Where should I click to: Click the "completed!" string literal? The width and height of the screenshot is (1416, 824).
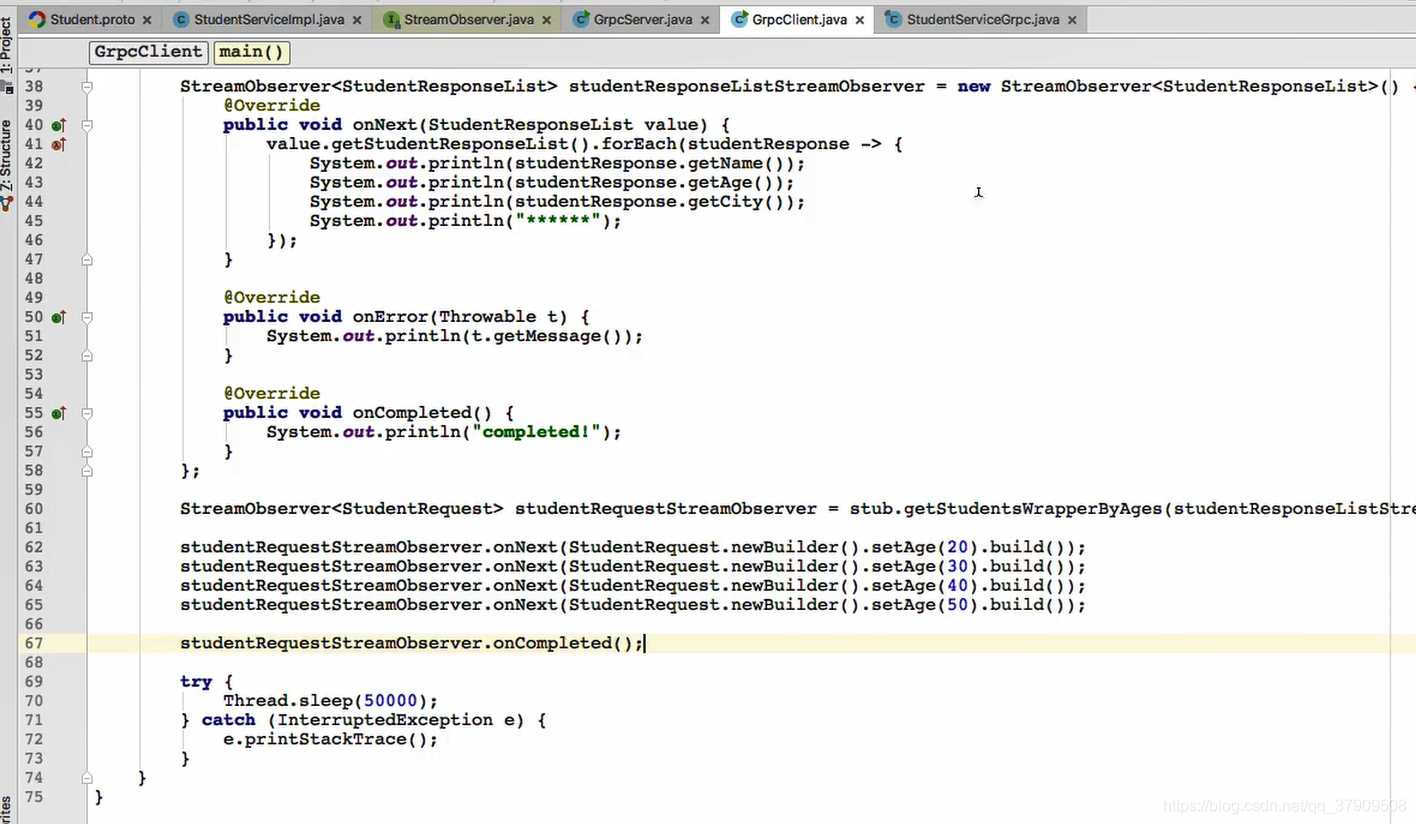[537, 432]
